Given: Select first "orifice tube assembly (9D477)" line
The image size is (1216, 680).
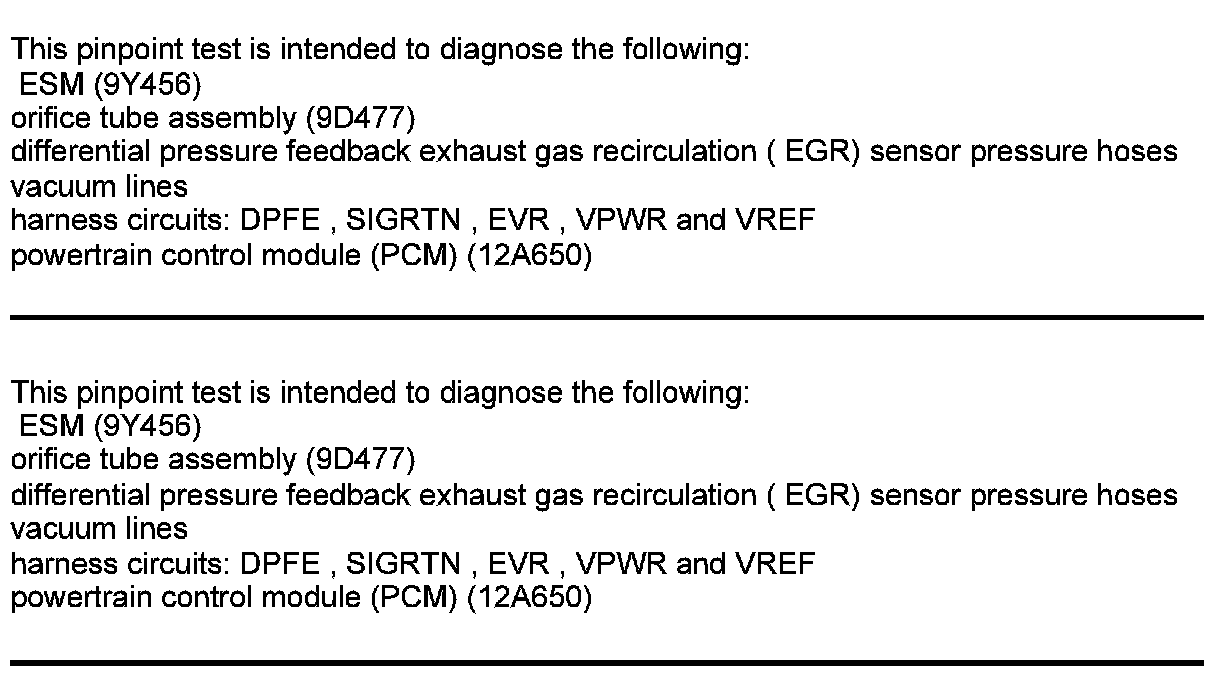Looking at the screenshot, I should coord(212,118).
